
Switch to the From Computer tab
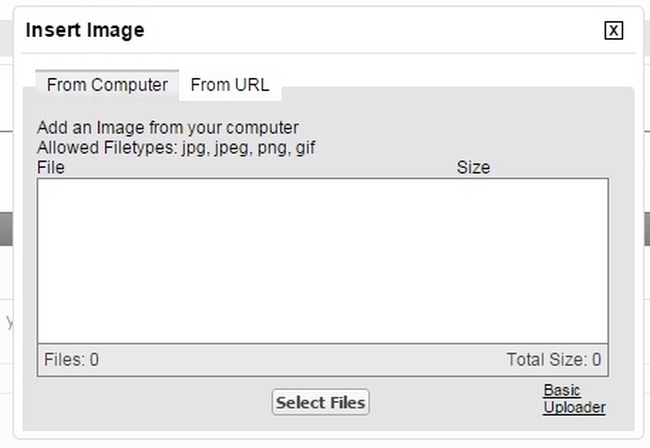107,85
